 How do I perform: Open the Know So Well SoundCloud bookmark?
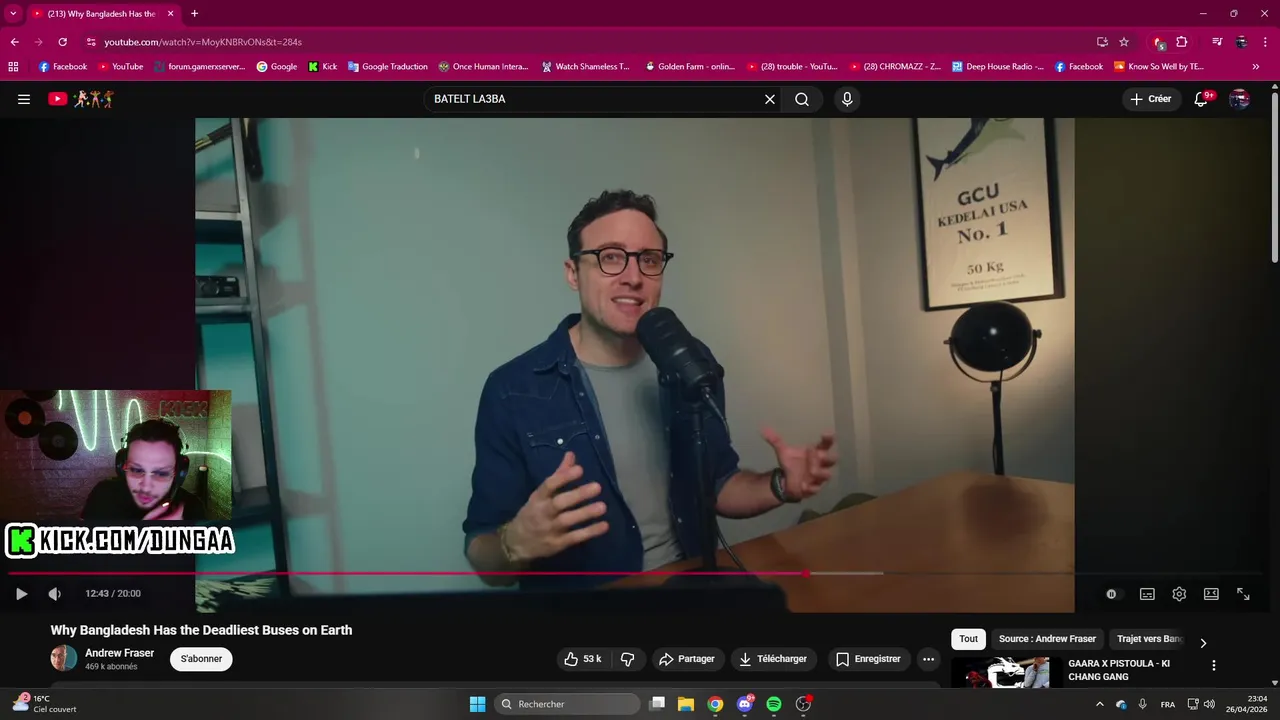(1158, 67)
